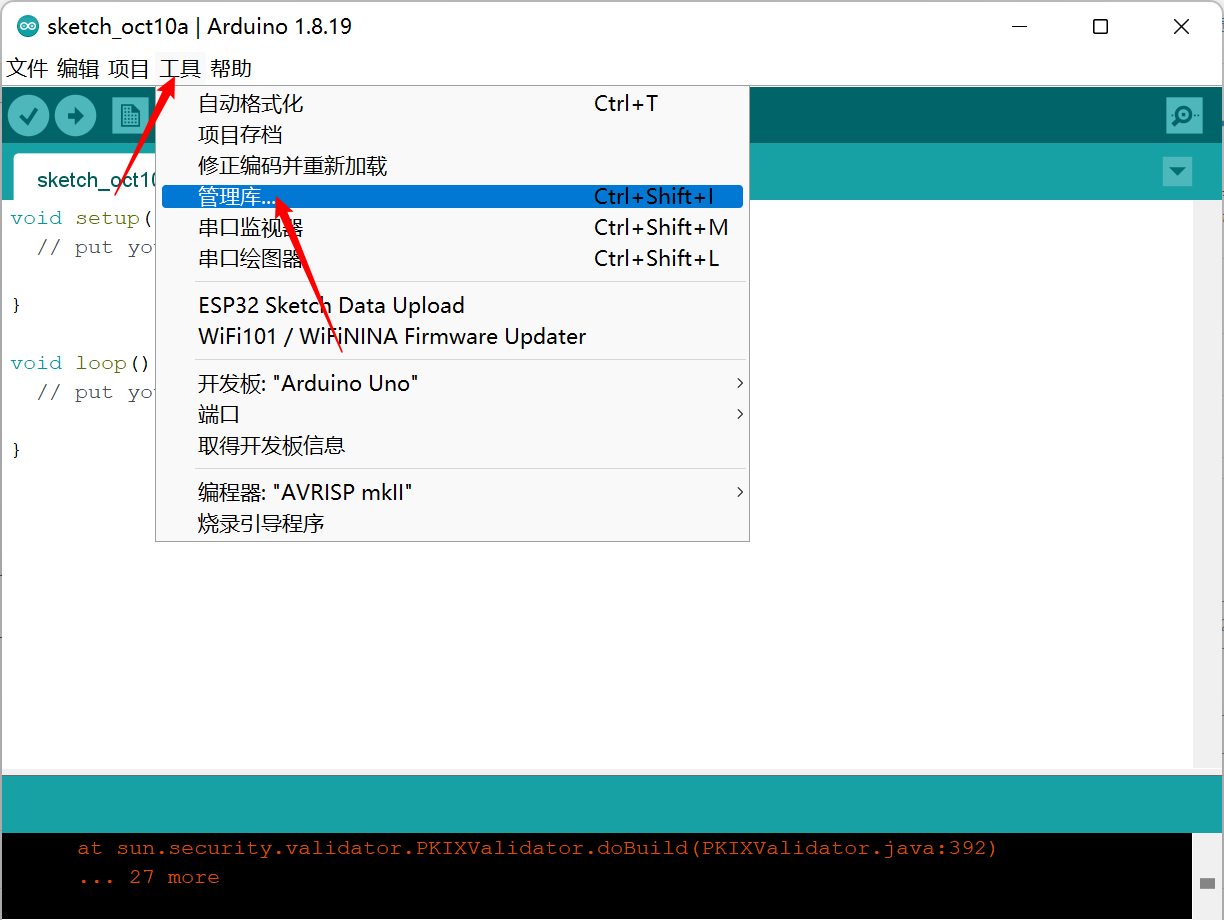The width and height of the screenshot is (1224, 920).
Task: Open the 编辑 menu
Action: (78, 68)
